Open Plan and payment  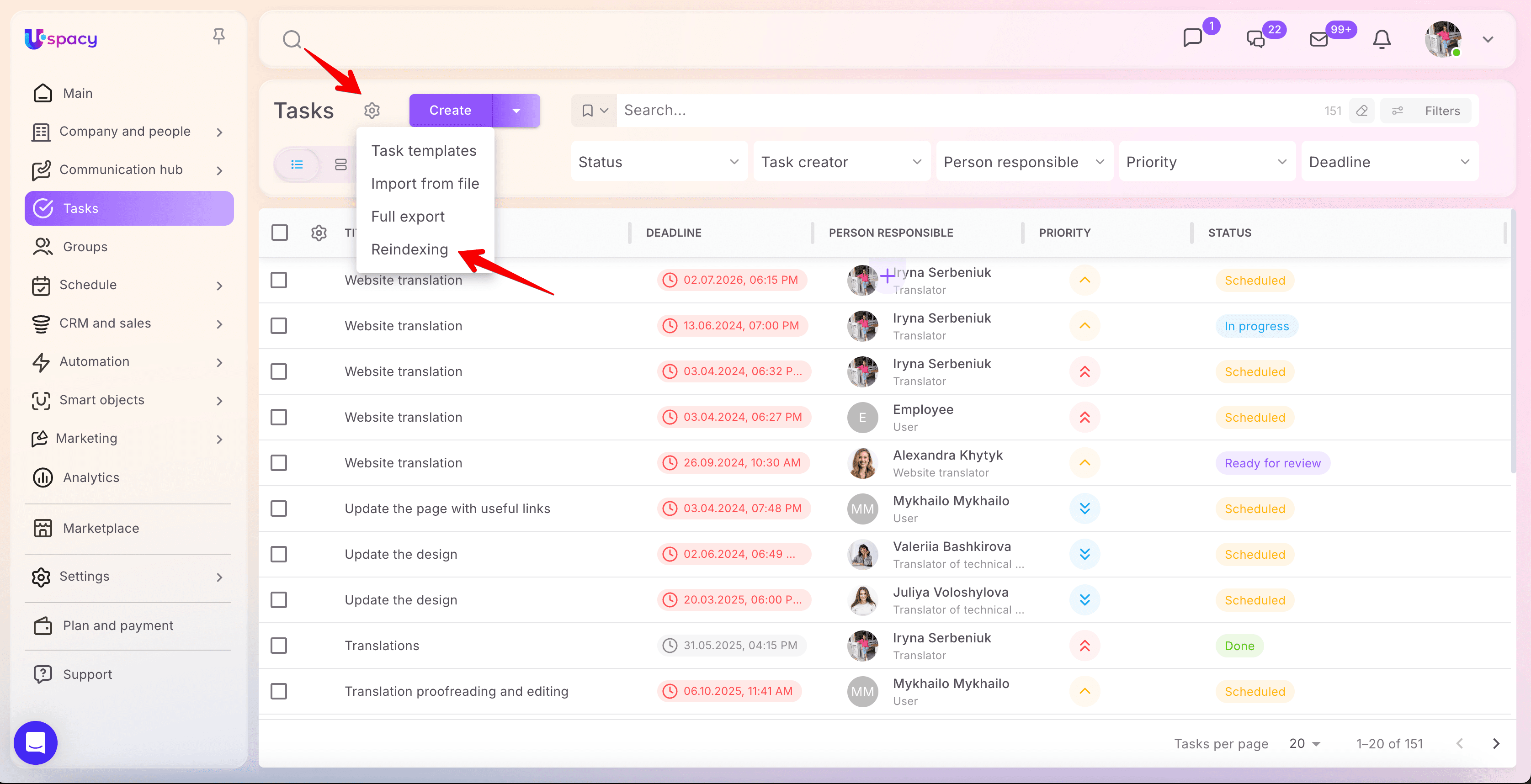tap(129, 625)
